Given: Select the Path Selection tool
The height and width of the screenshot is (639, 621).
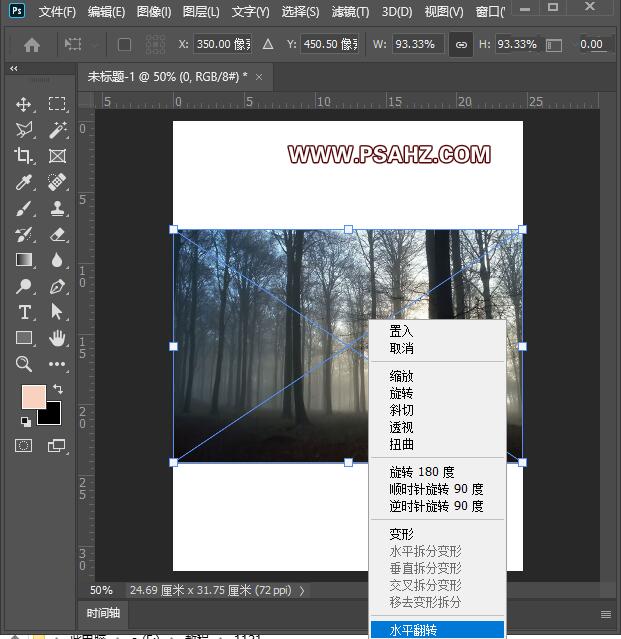Looking at the screenshot, I should [57, 312].
